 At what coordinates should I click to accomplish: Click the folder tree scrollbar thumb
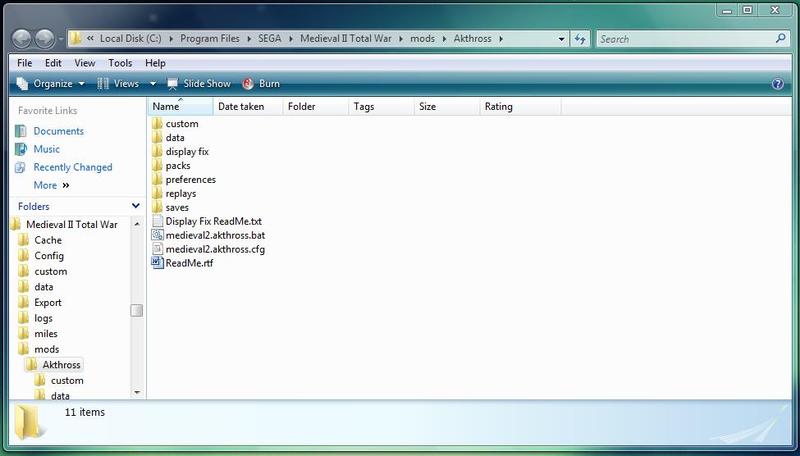coord(137,311)
